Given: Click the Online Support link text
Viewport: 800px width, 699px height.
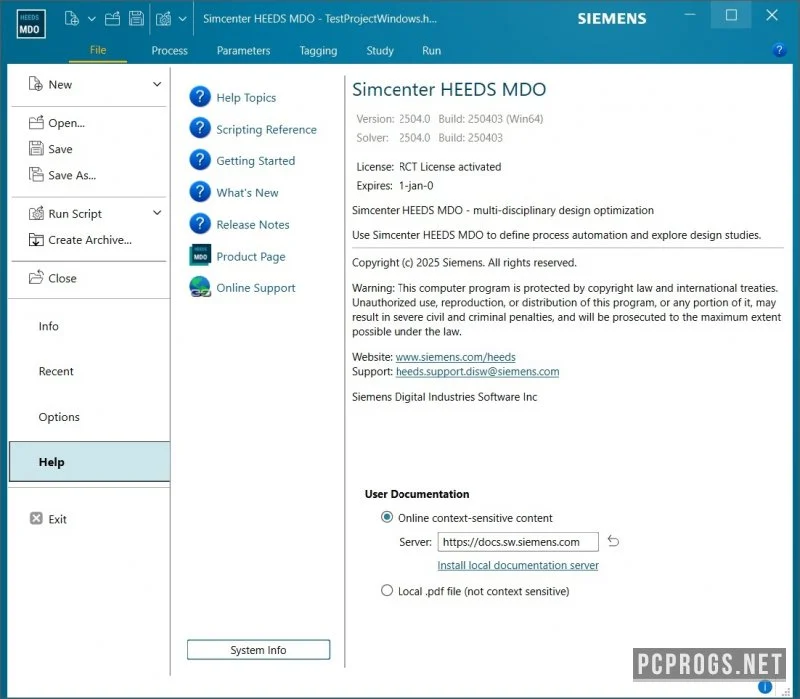Looking at the screenshot, I should (256, 288).
